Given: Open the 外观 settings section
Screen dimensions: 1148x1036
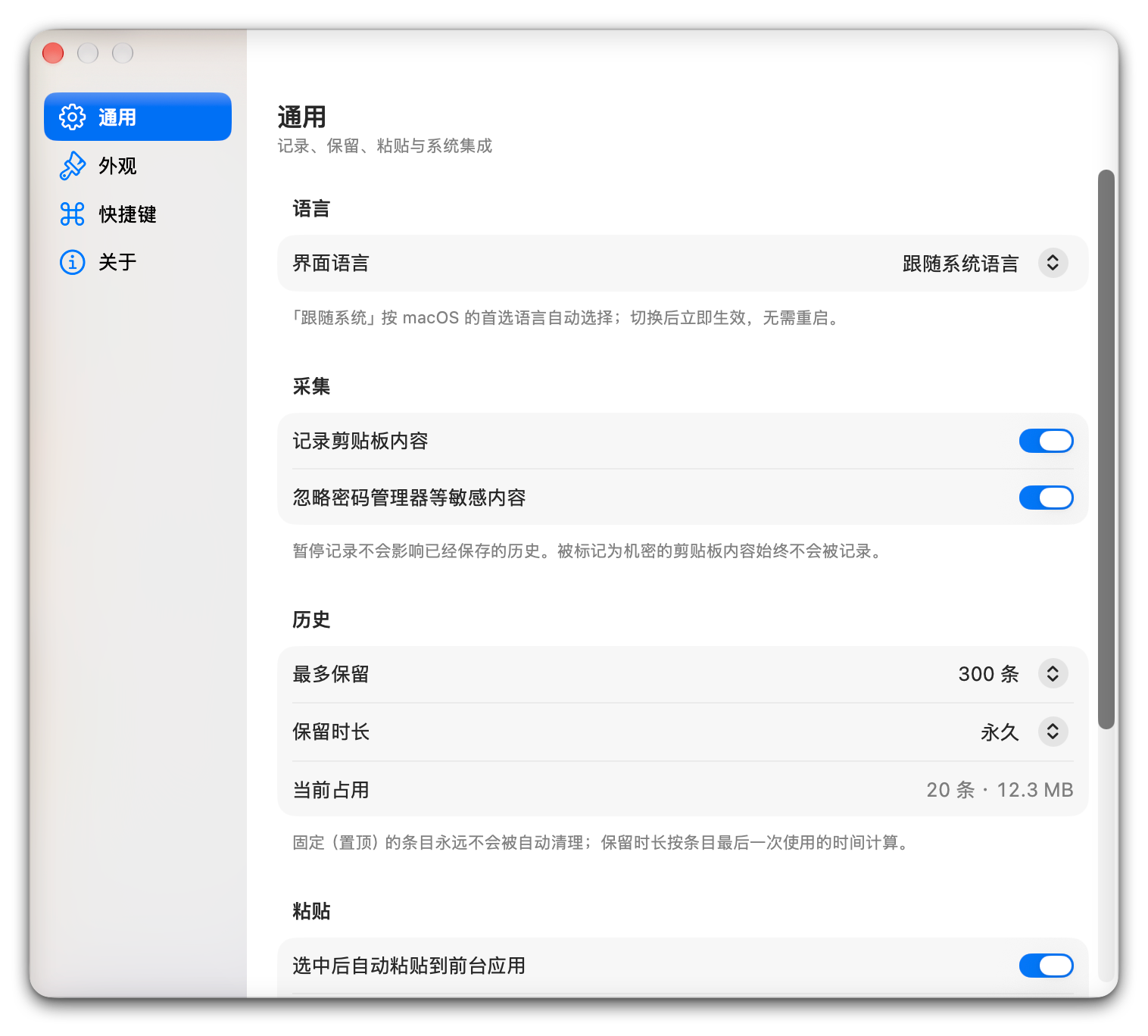Looking at the screenshot, I should click(x=138, y=165).
